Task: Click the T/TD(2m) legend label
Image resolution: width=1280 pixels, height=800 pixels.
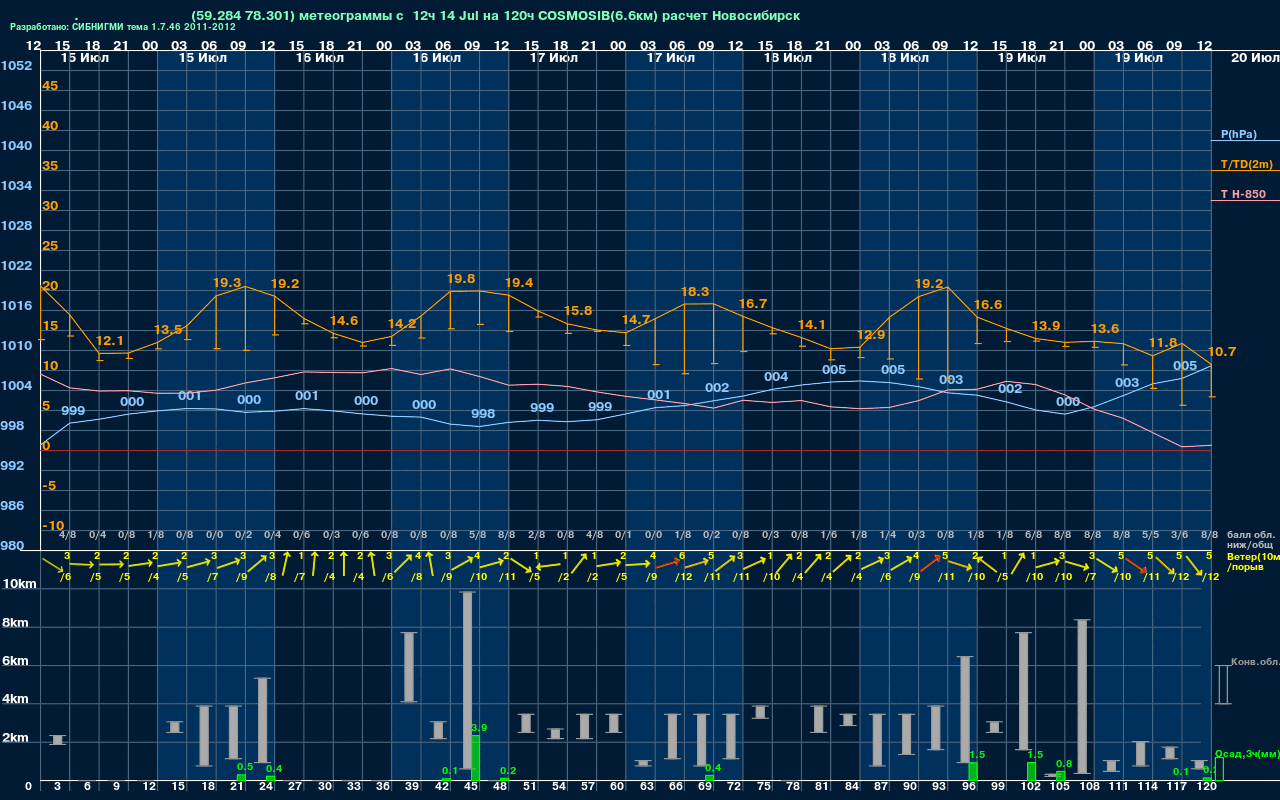Action: 1246,164
